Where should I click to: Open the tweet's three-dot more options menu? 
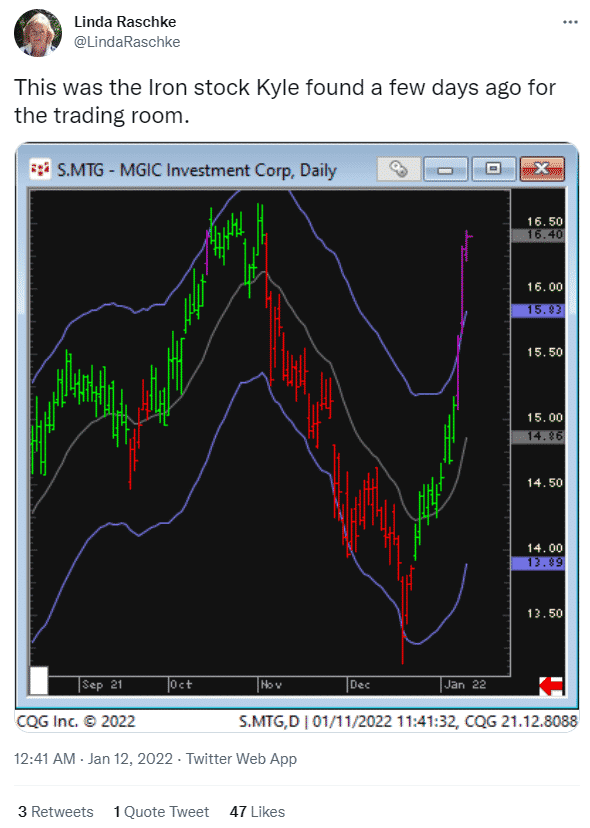pyautogui.click(x=570, y=22)
